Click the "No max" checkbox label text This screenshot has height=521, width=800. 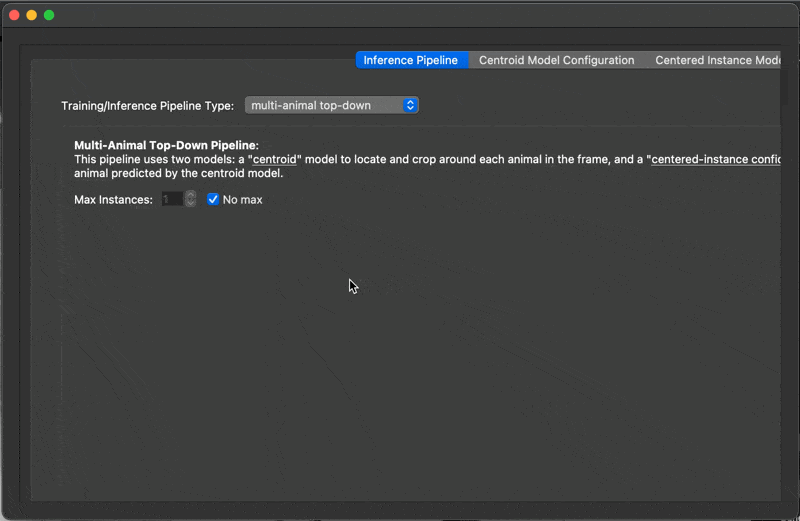242,200
